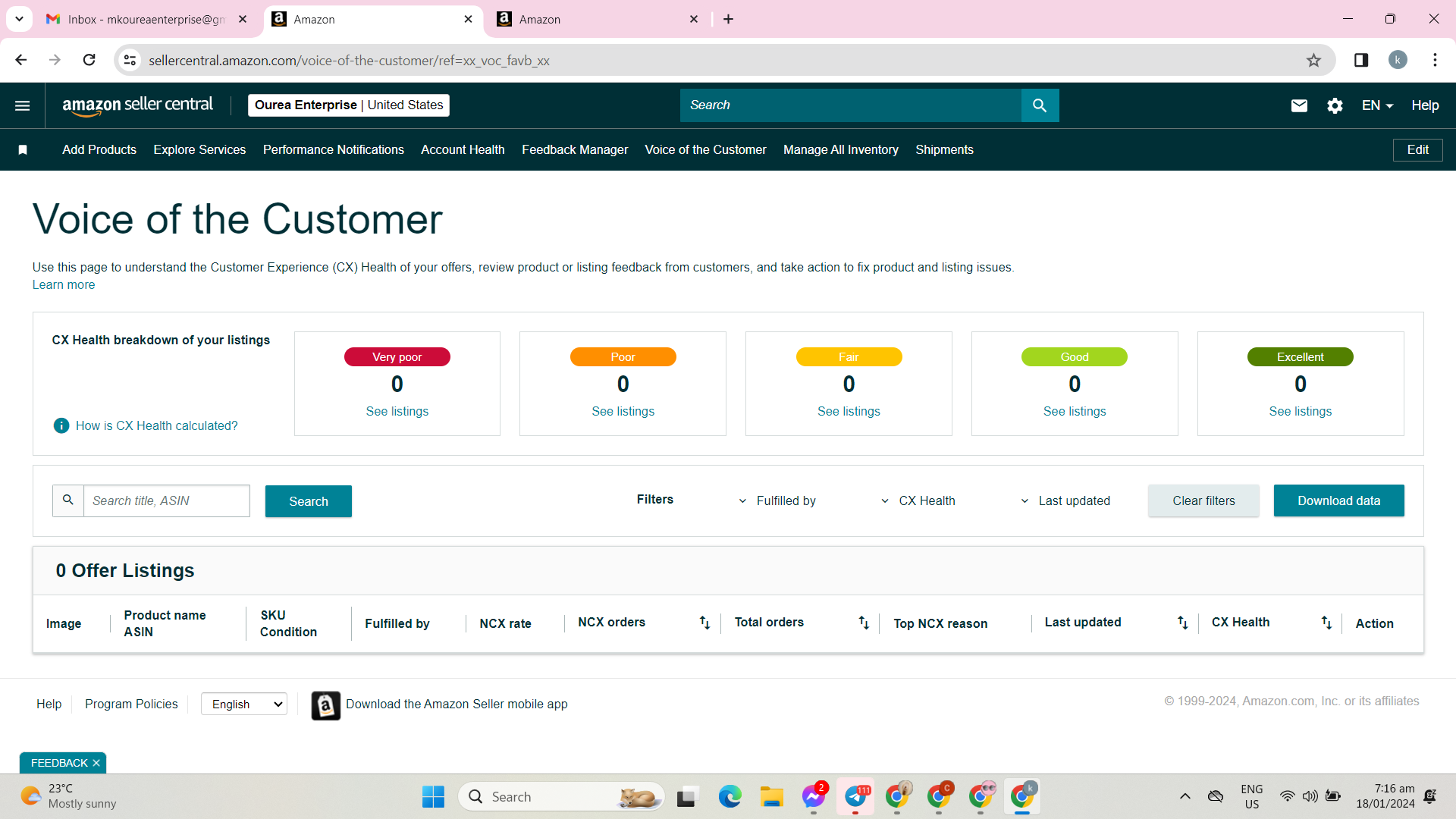1456x819 pixels.
Task: Open the settings gear icon
Action: [x=1335, y=105]
